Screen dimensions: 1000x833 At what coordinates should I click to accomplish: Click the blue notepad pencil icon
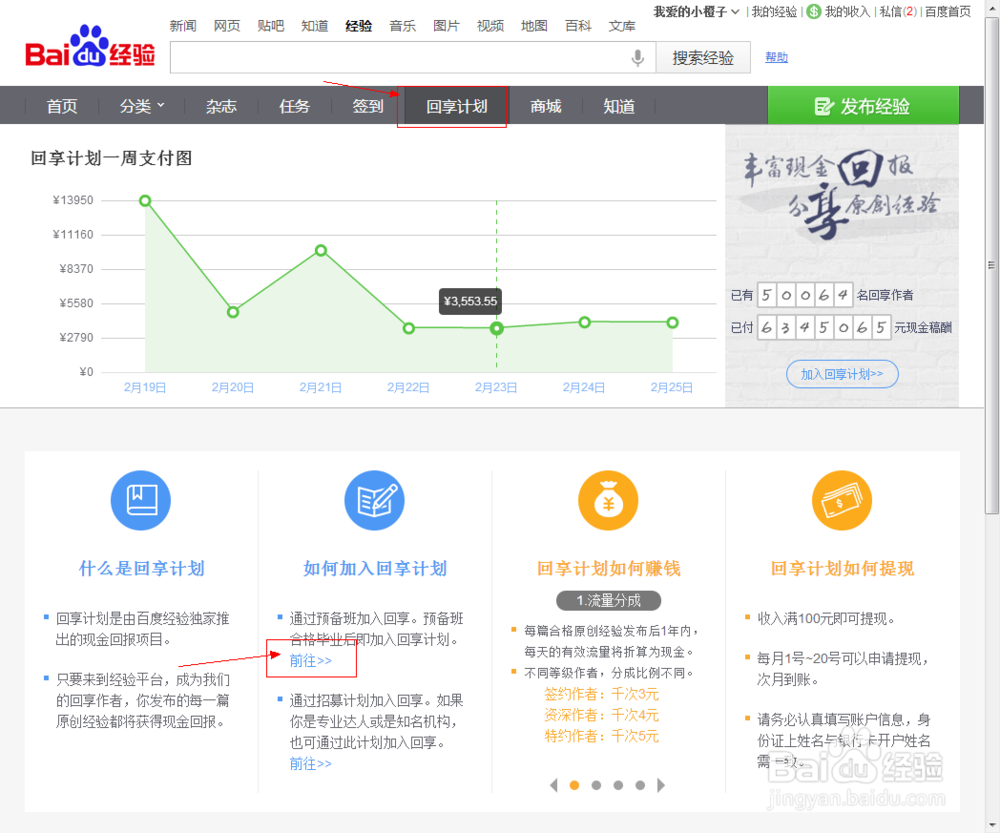click(x=374, y=500)
